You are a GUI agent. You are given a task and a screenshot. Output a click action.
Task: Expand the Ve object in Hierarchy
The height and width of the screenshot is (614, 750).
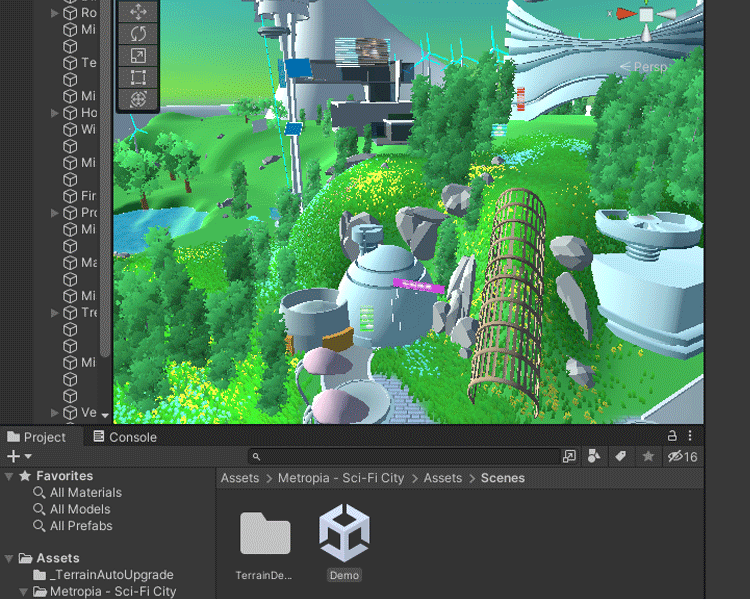click(55, 413)
